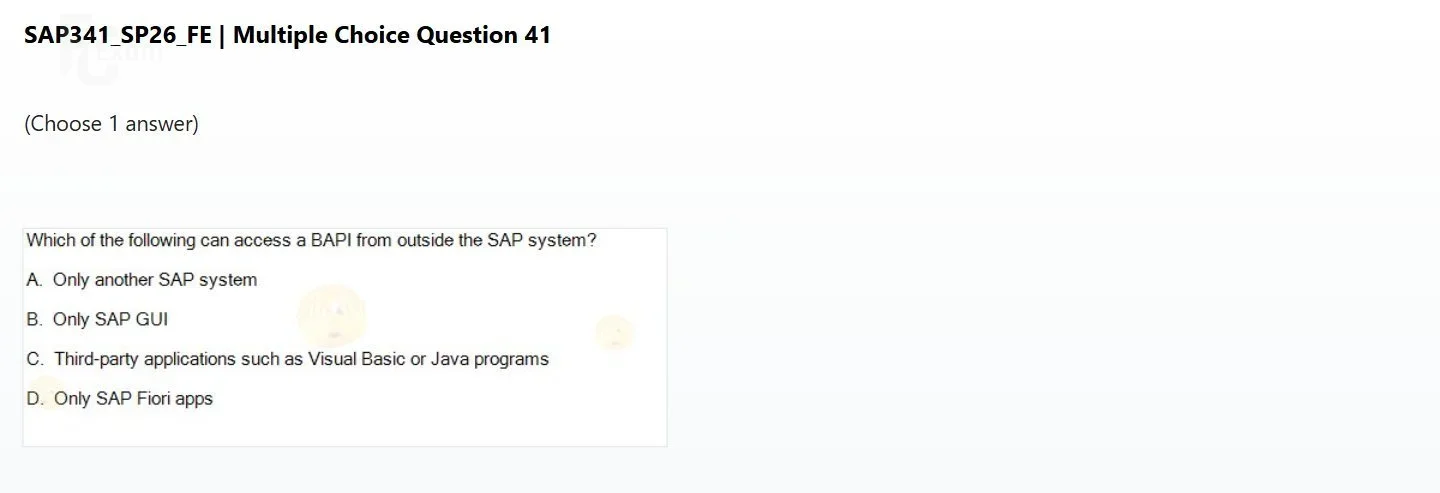Image resolution: width=1440 pixels, height=493 pixels.
Task: Click the small smiley watermark on right
Action: coord(614,332)
